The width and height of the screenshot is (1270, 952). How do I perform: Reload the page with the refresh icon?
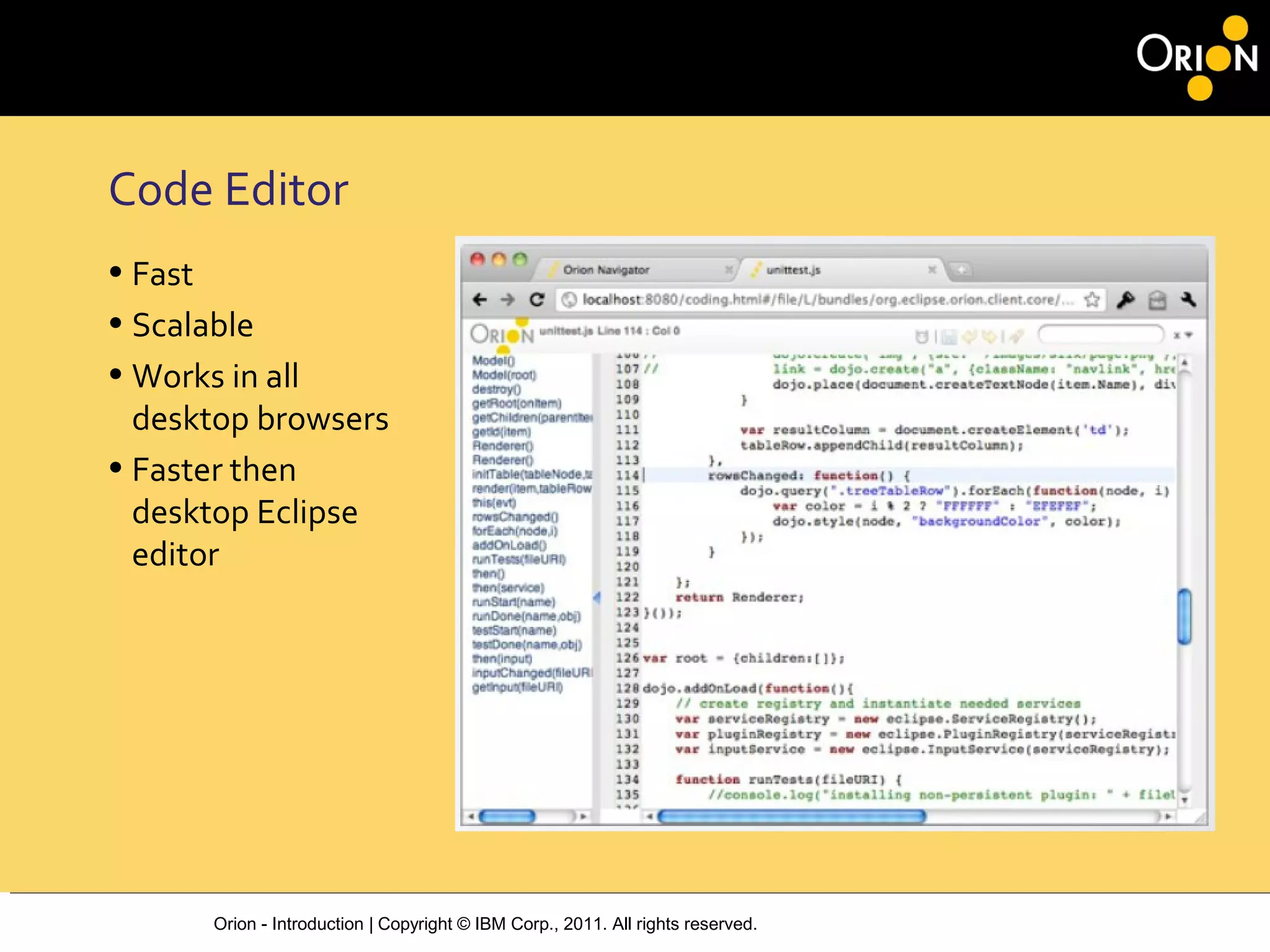coord(537,300)
